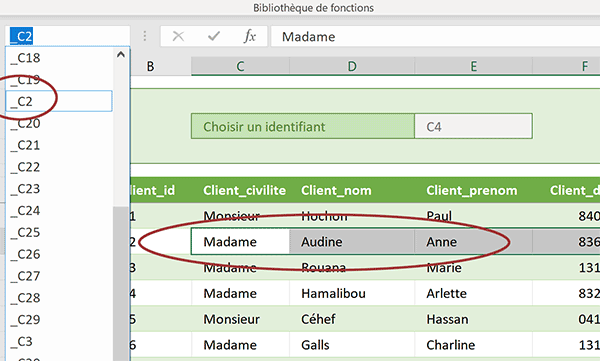The image size is (600, 361).
Task: Choose _C29 from the names list
Action: click(59, 320)
